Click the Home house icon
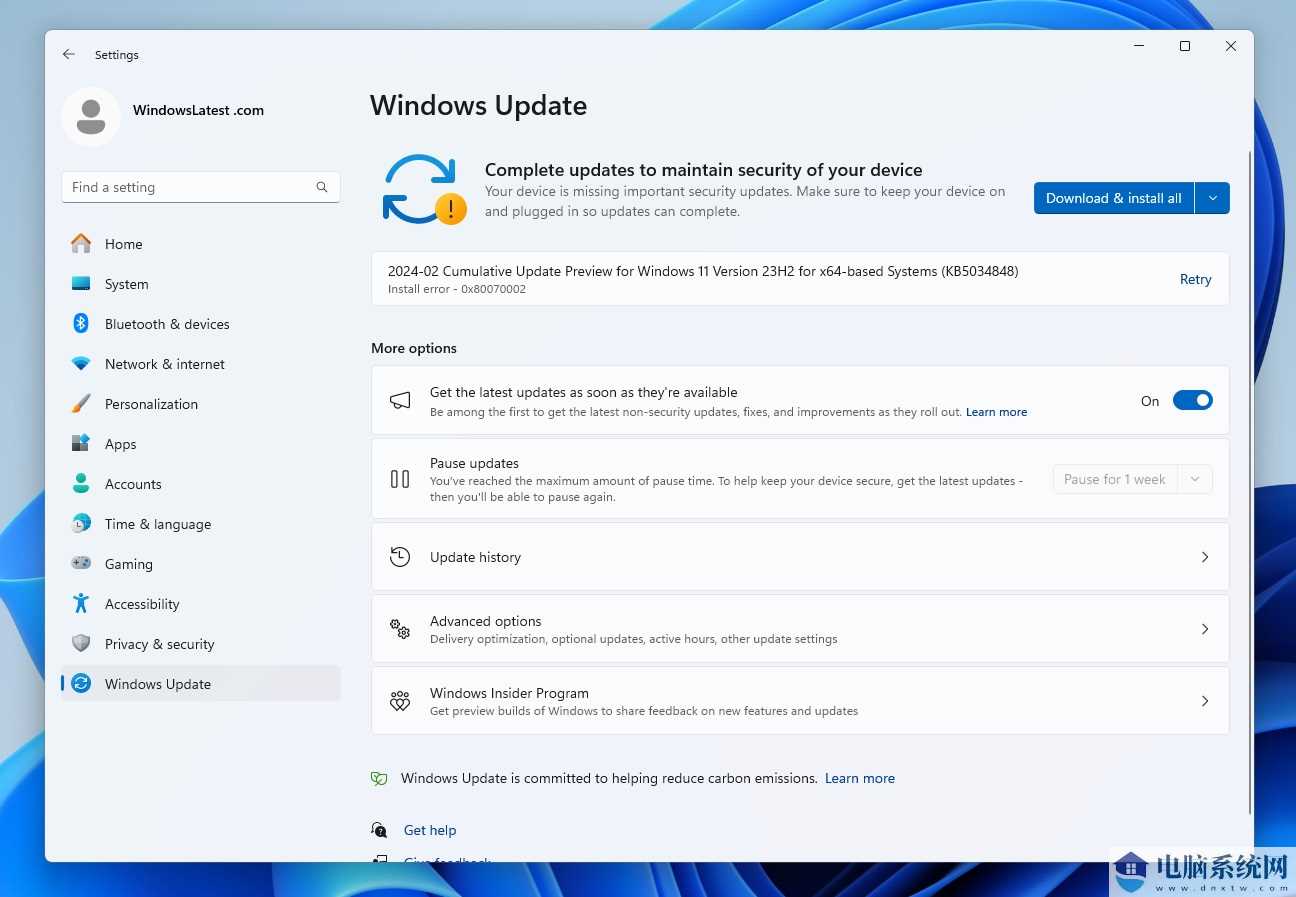Screen dimensions: 1296x897 coord(81,243)
